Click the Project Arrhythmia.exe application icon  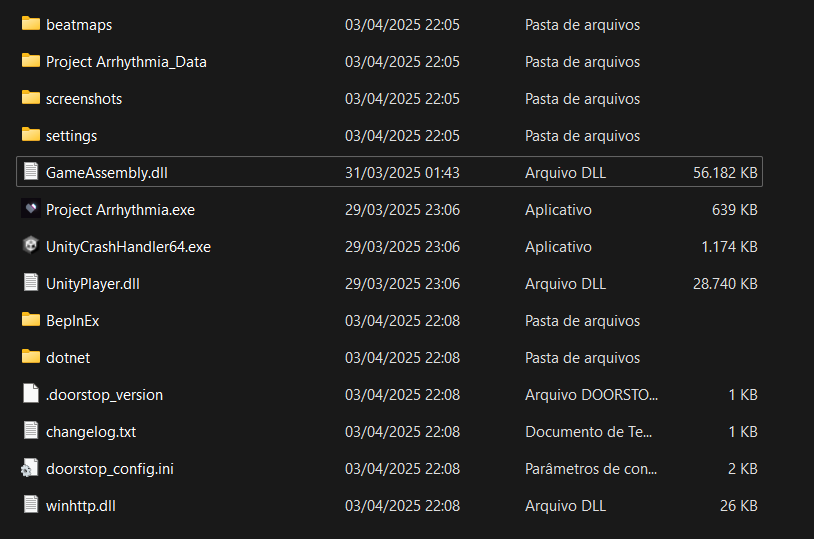(x=30, y=209)
